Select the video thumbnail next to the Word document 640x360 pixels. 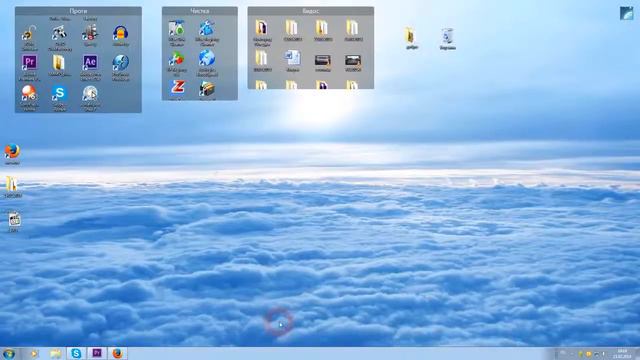[322, 60]
